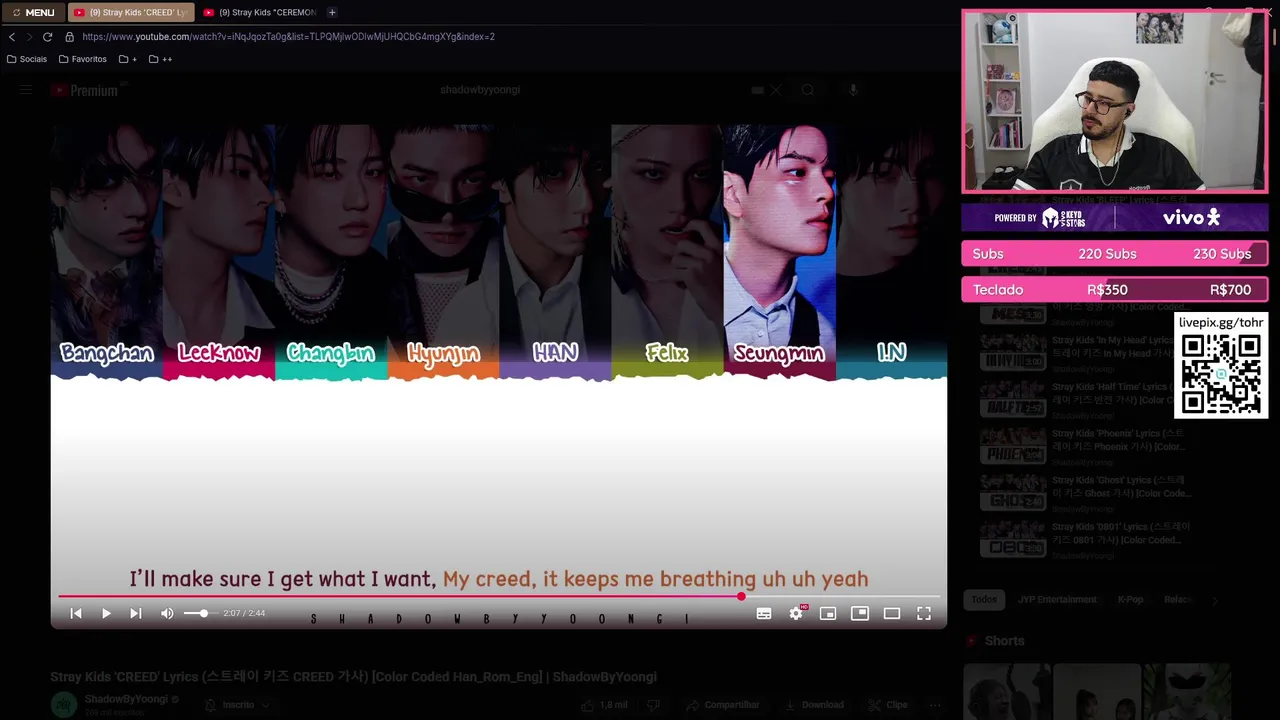Open the '++' bookmarks folder
Viewport: 1280px width, 720px height.
[x=160, y=59]
